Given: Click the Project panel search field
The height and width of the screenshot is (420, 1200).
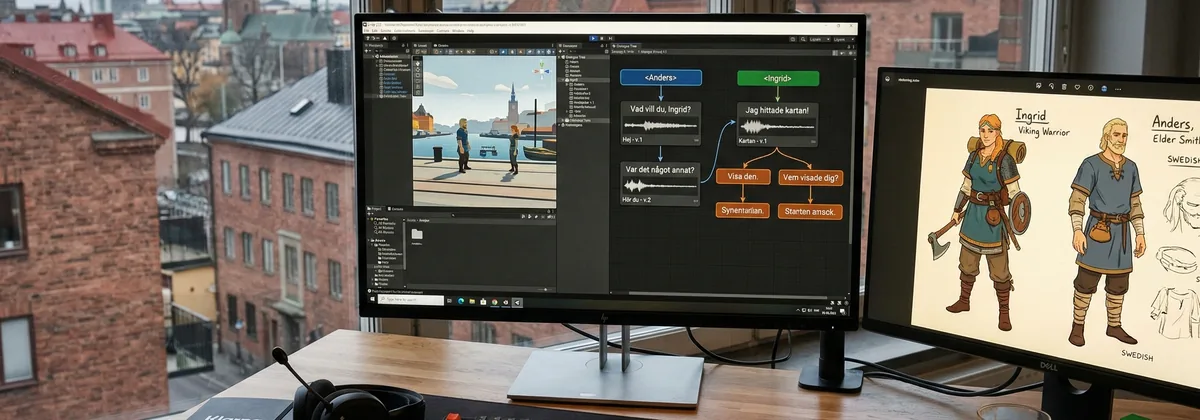Looking at the screenshot, I should tap(486, 216).
